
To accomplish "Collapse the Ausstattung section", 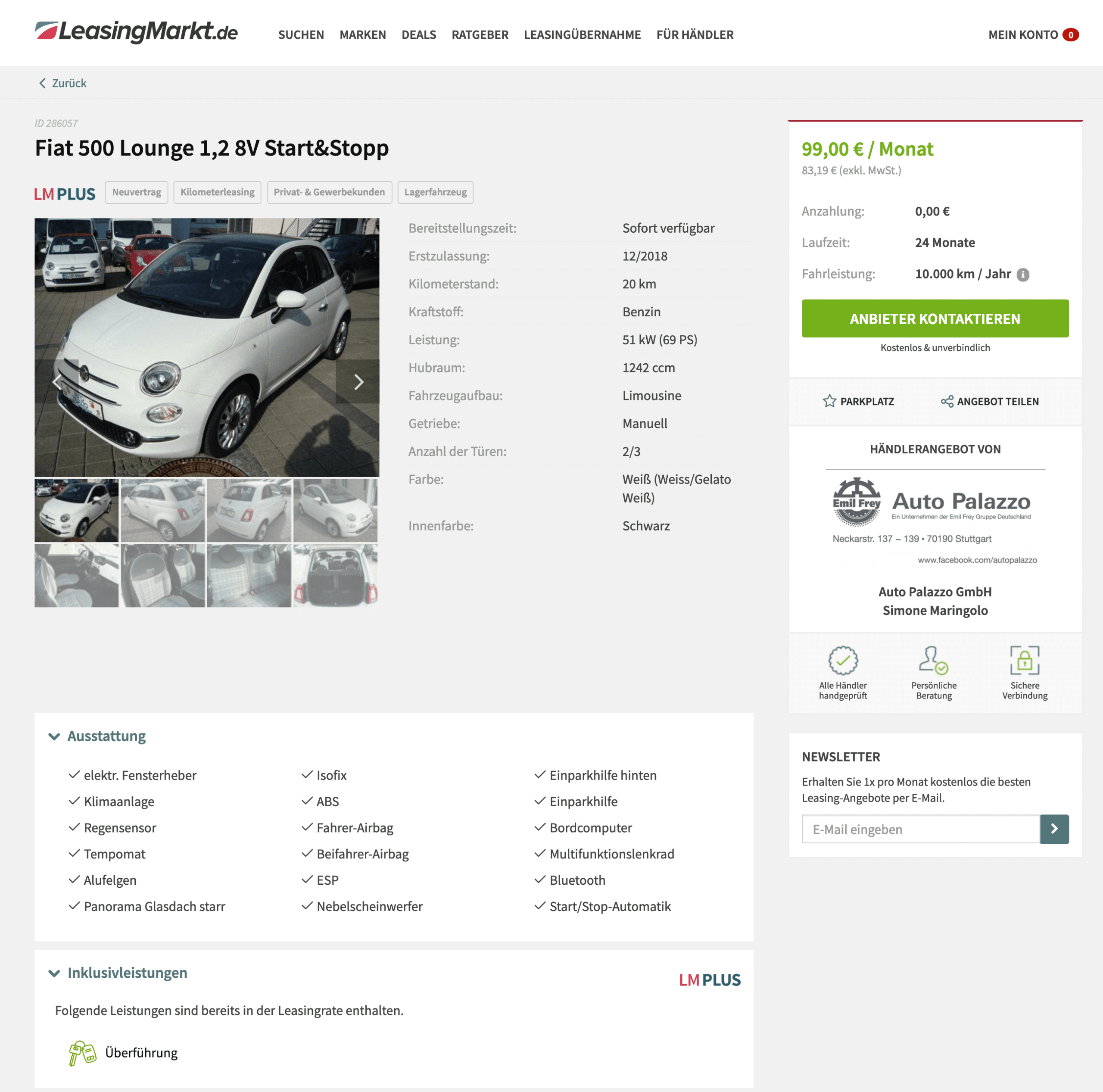I will (x=54, y=736).
